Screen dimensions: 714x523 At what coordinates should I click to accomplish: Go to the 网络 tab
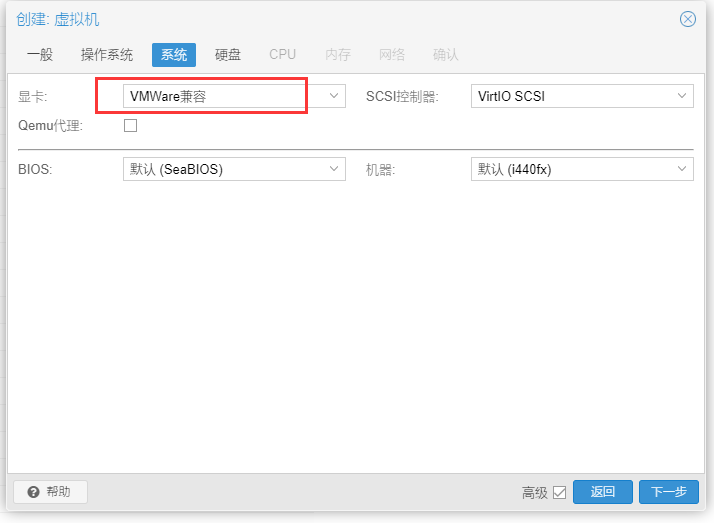(x=392, y=55)
